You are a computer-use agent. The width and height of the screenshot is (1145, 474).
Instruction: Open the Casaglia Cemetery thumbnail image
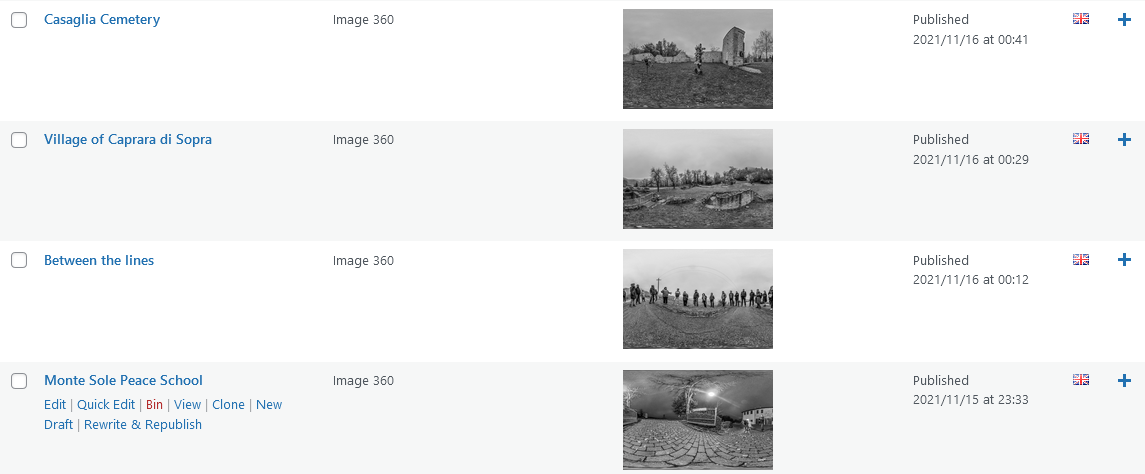coord(697,58)
